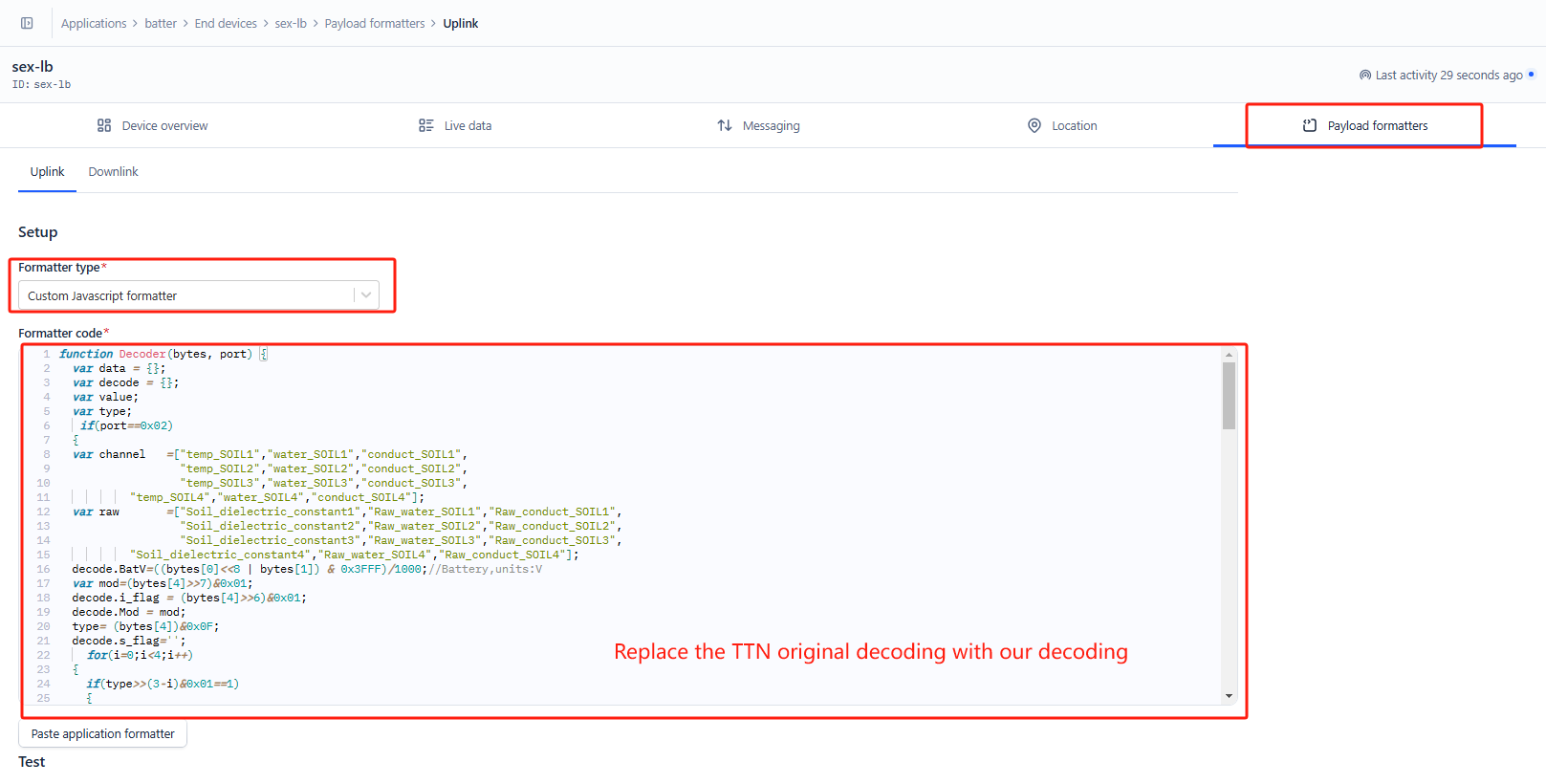1546x784 pixels.
Task: Click code line 'var value;'
Action: tap(105, 397)
